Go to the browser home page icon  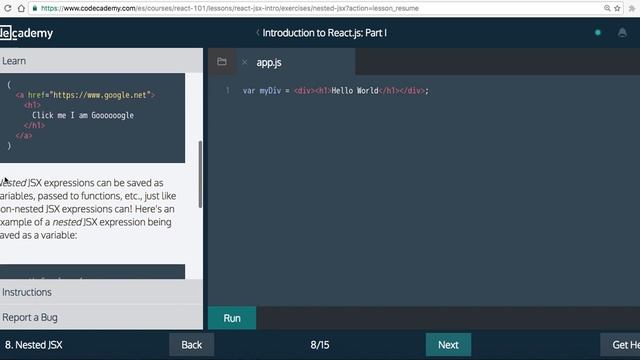point(21,8)
